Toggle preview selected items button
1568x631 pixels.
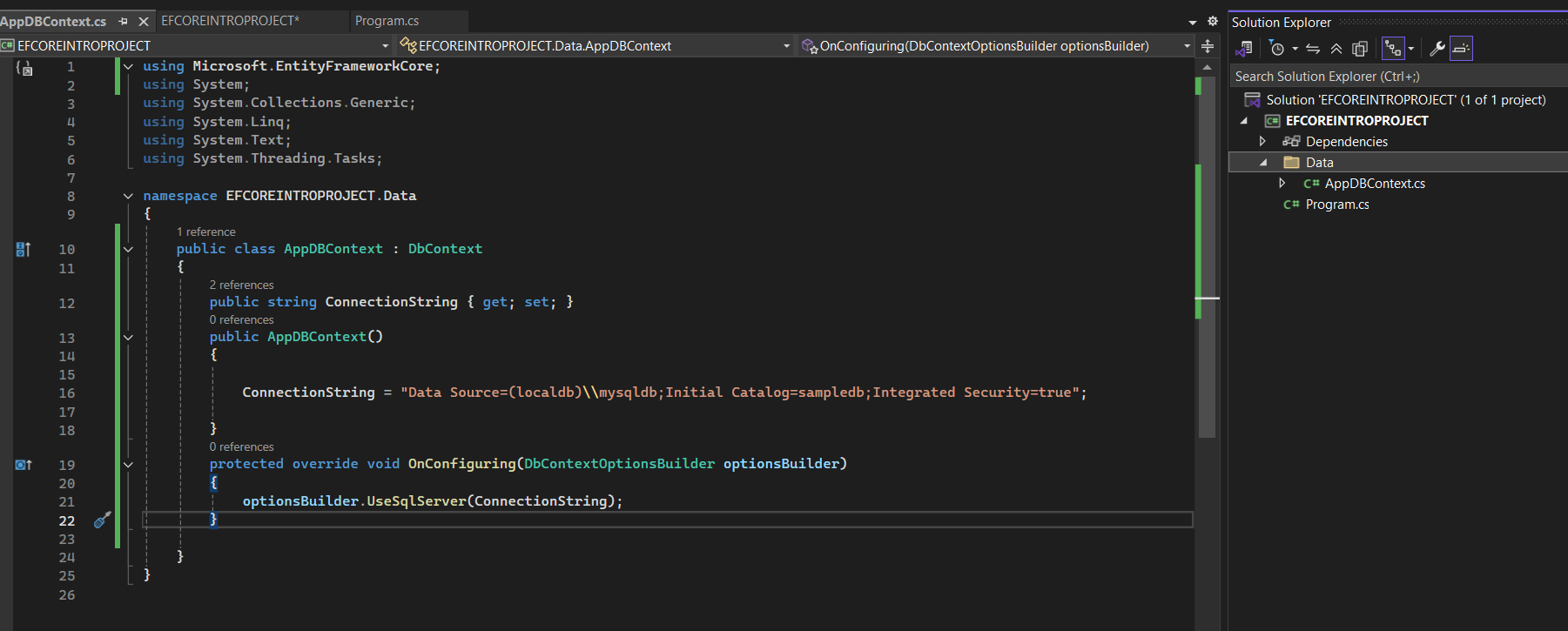pyautogui.click(x=1461, y=49)
